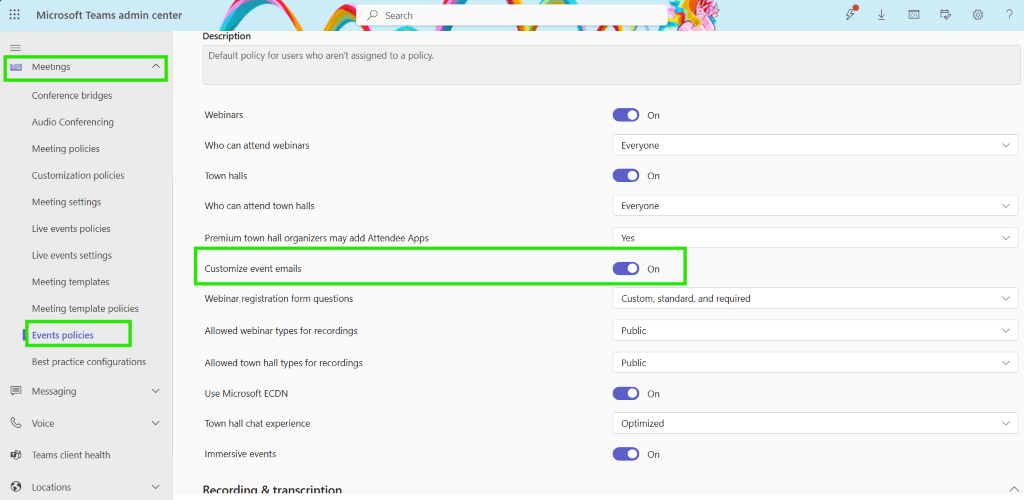Open the Cloud Shell icon in header
1024x500 pixels.
coord(914,15)
